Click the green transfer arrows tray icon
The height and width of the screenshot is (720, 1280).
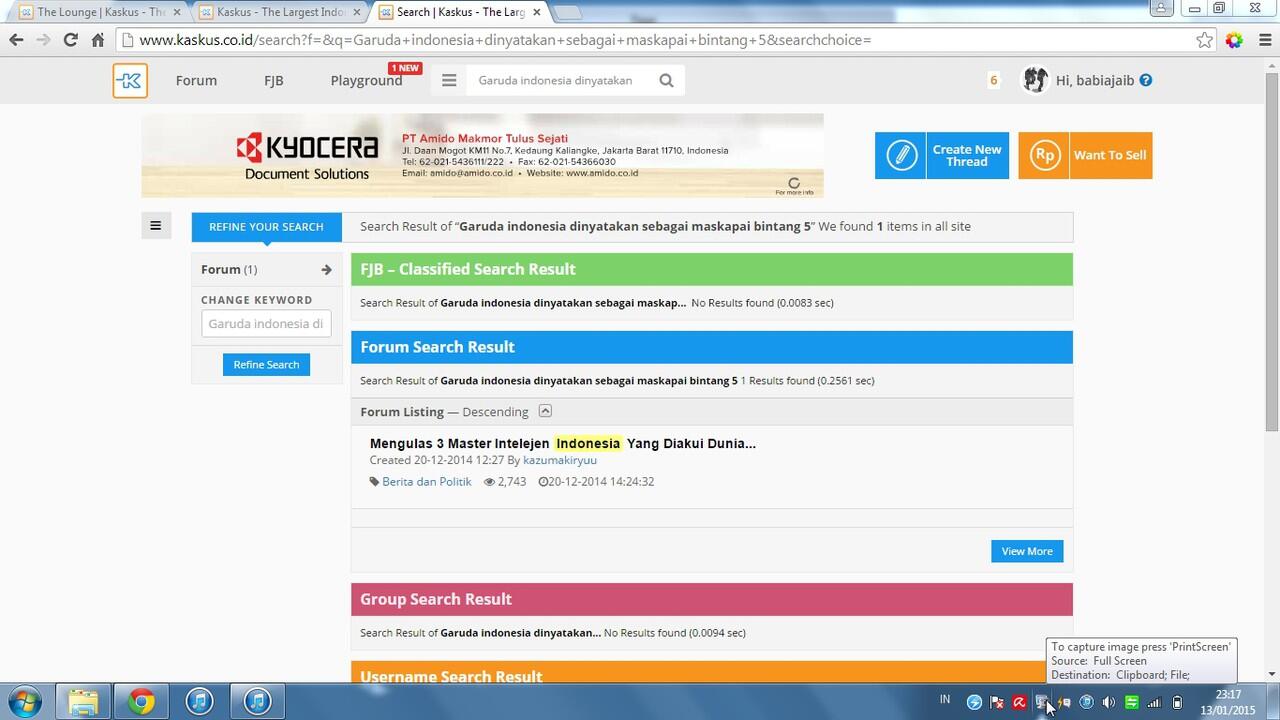(1132, 703)
